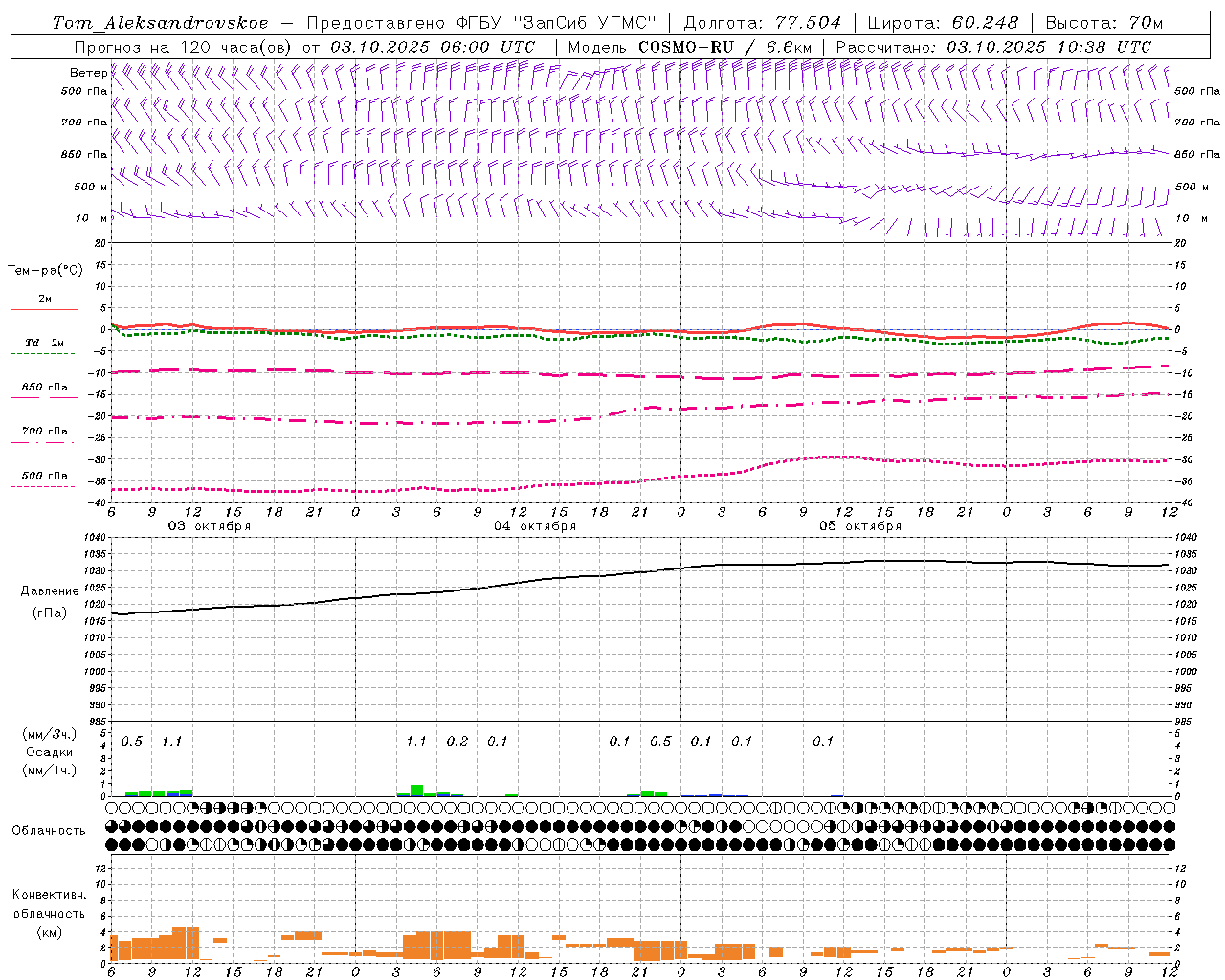Click the 05 октября date label
The width and height of the screenshot is (1225, 980).
(x=860, y=525)
